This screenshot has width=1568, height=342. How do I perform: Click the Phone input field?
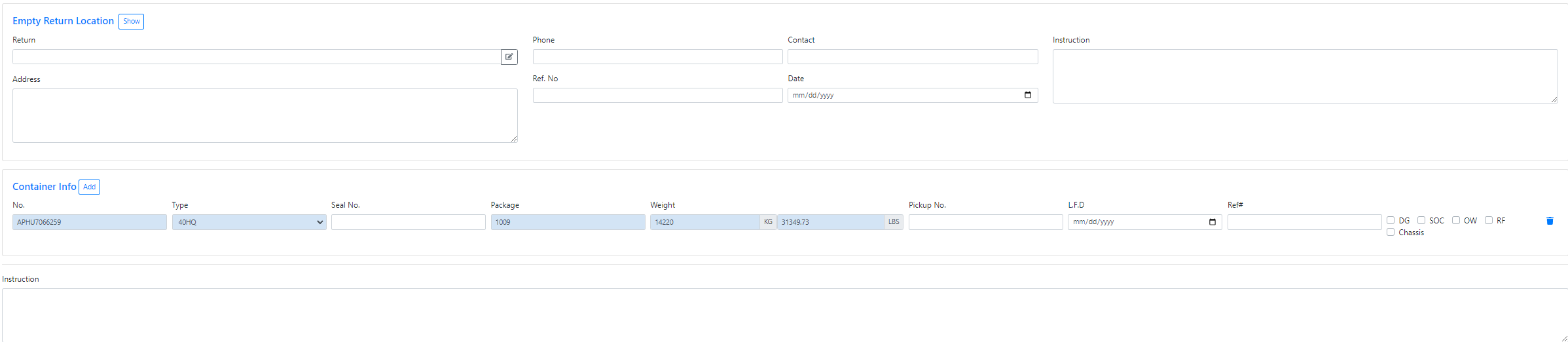[657, 57]
